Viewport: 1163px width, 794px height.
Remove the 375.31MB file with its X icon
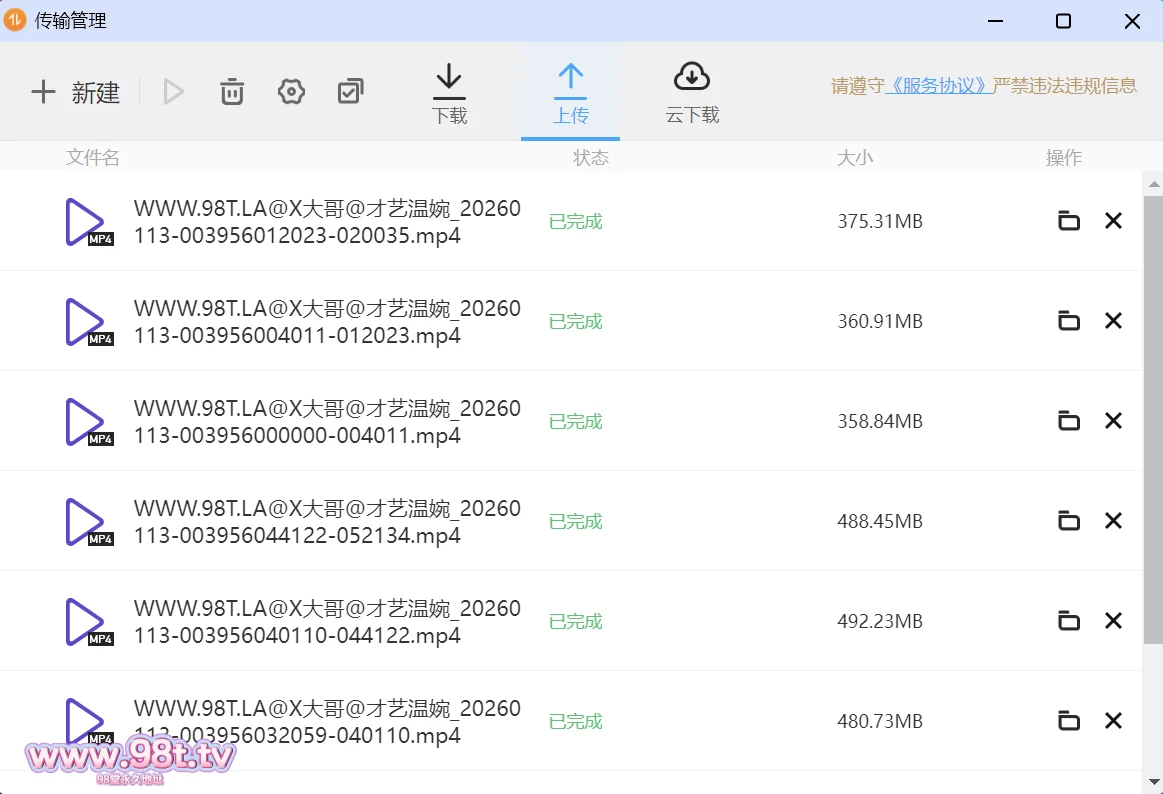coord(1113,221)
